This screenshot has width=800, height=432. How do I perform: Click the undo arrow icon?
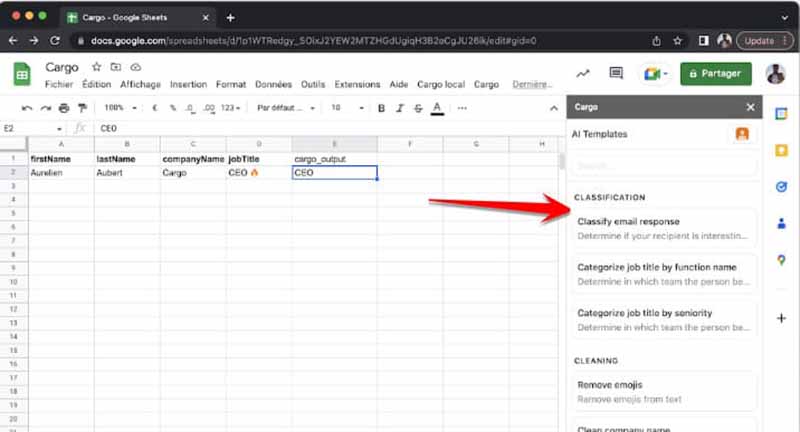(27, 108)
